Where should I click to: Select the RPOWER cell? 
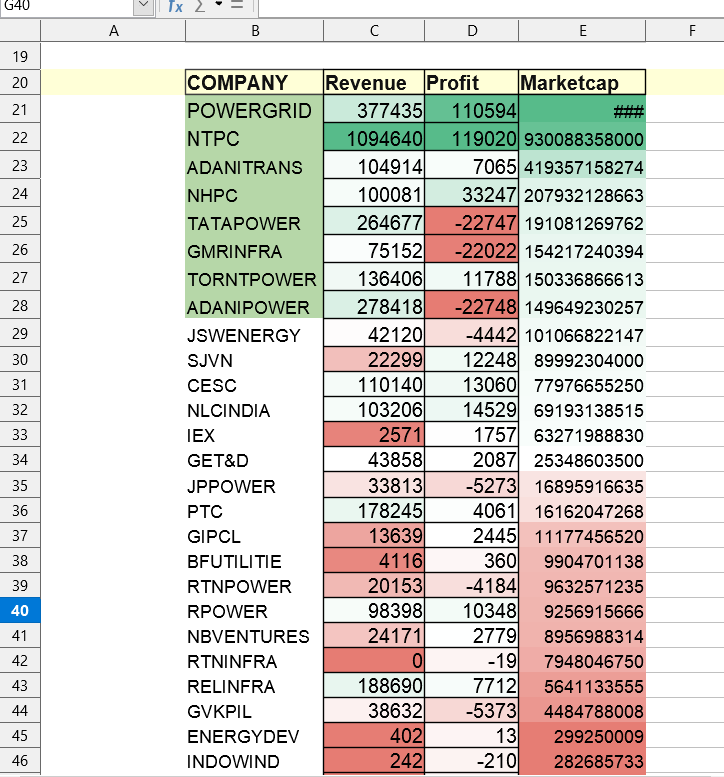pos(254,610)
